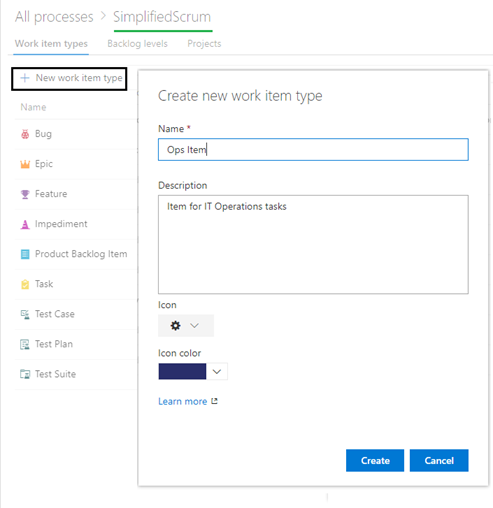Expand the Icon dropdown chevron
This screenshot has width=493, height=508.
tap(194, 325)
